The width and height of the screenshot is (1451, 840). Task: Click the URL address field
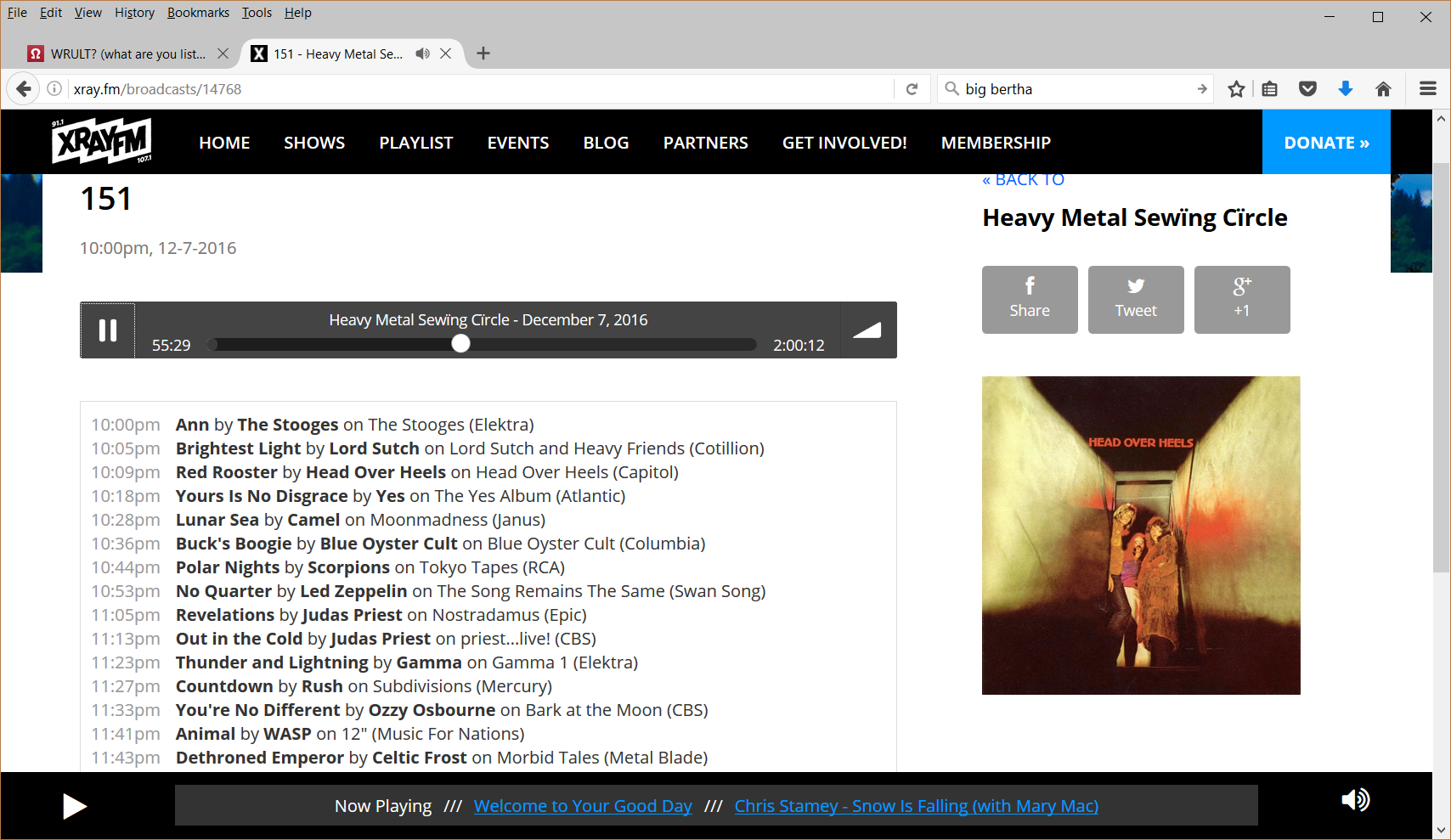pos(480,89)
